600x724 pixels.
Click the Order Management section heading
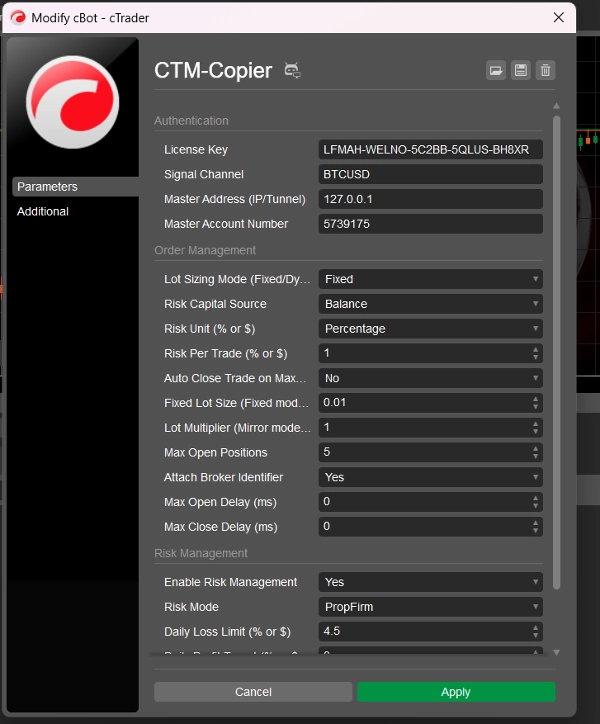(x=205, y=250)
